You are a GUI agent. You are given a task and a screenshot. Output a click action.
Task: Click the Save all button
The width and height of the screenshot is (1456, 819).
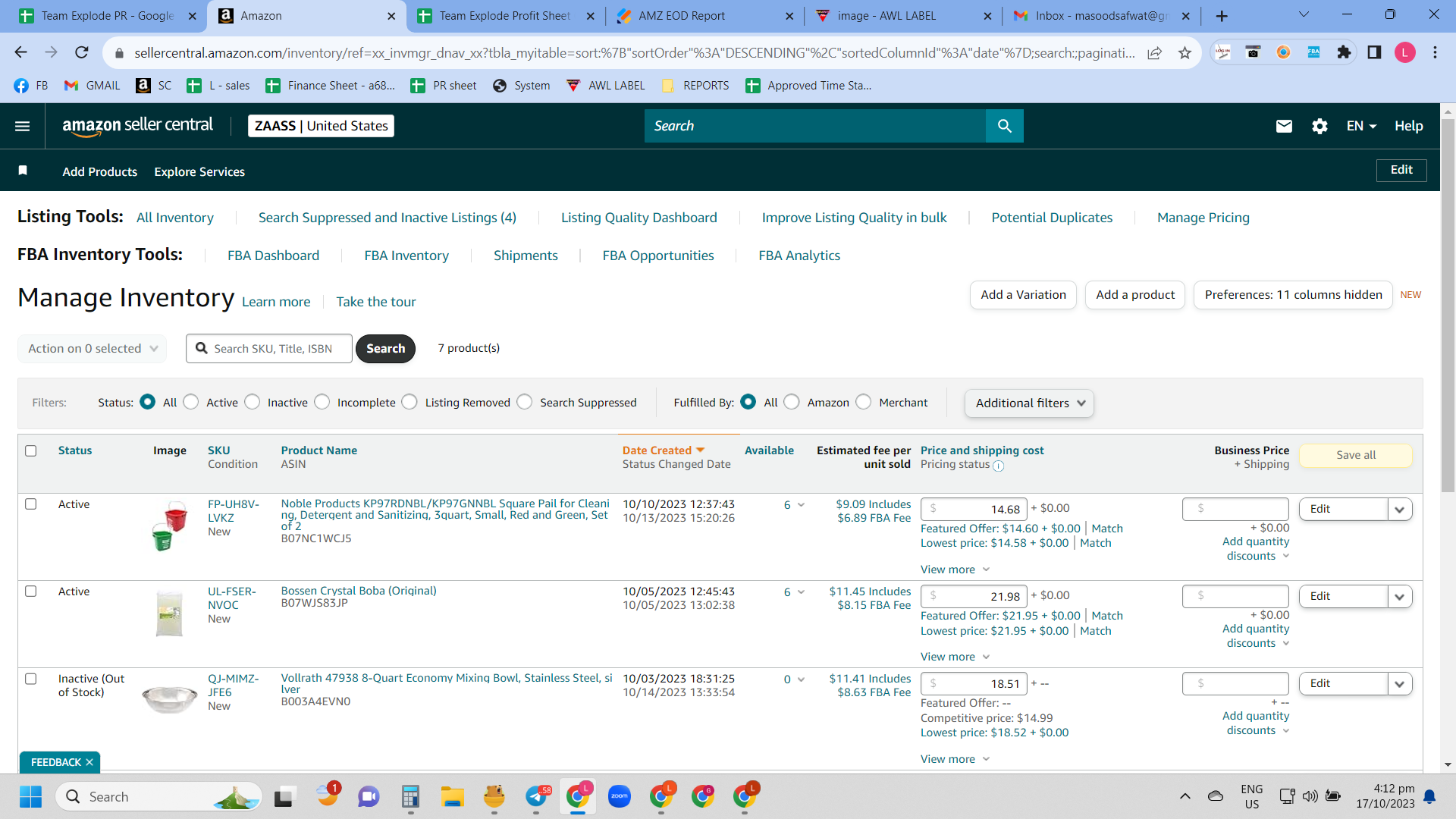coord(1356,455)
